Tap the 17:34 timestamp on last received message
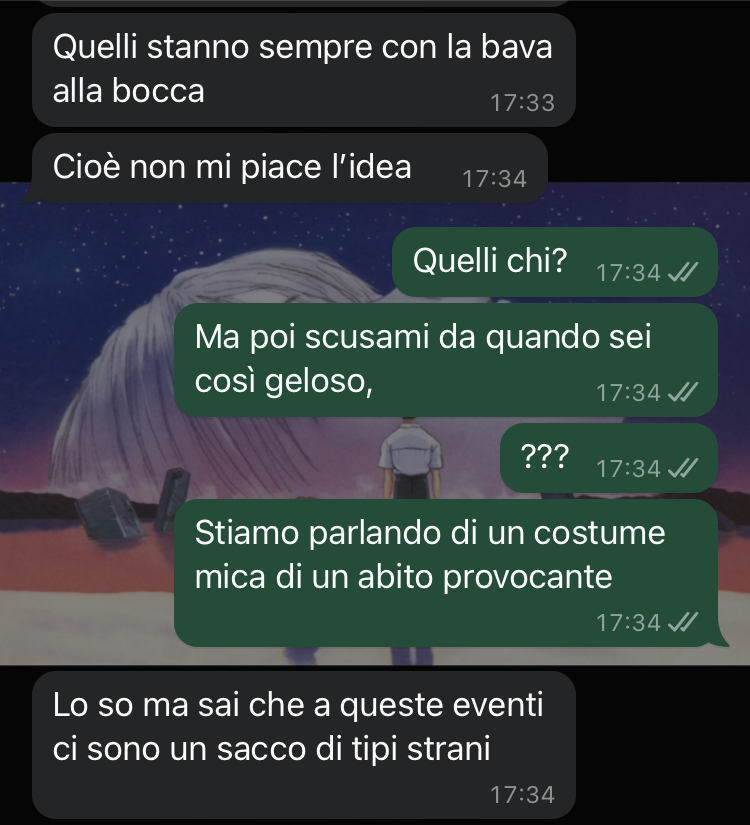 pos(522,794)
